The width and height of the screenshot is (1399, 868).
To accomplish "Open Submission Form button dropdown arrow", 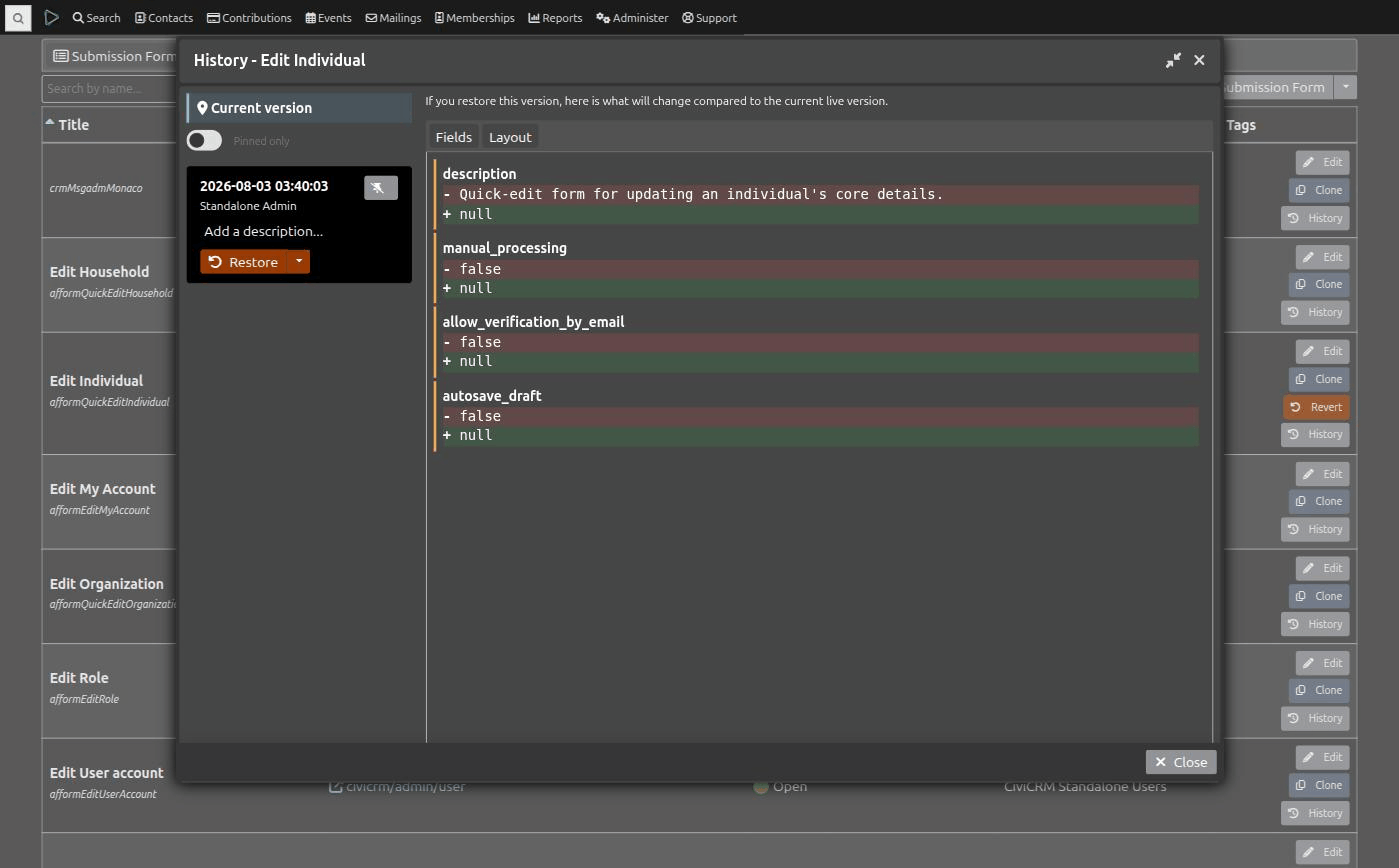I will pyautogui.click(x=1346, y=87).
